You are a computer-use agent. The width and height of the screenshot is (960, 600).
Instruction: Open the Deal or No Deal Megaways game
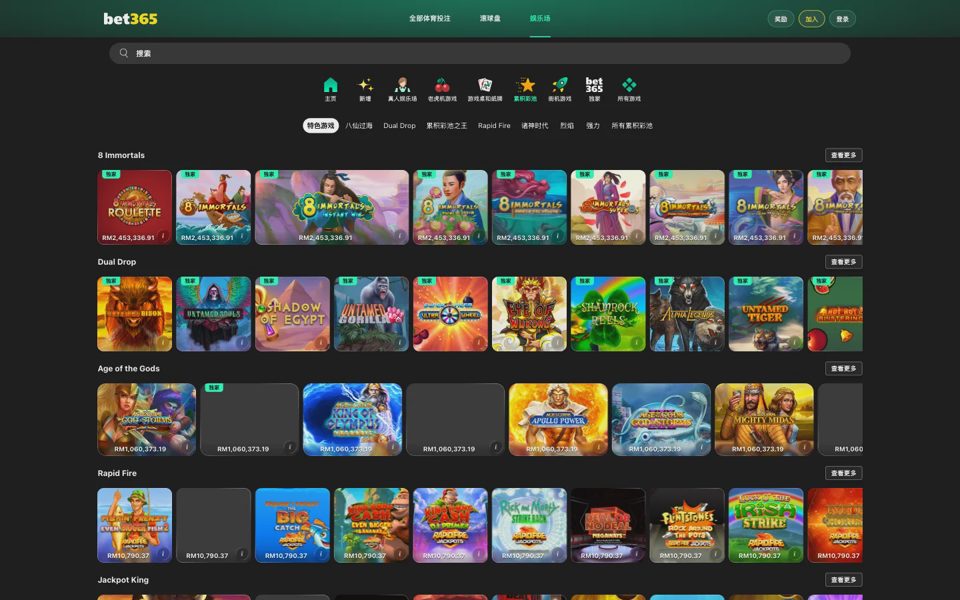(x=609, y=525)
